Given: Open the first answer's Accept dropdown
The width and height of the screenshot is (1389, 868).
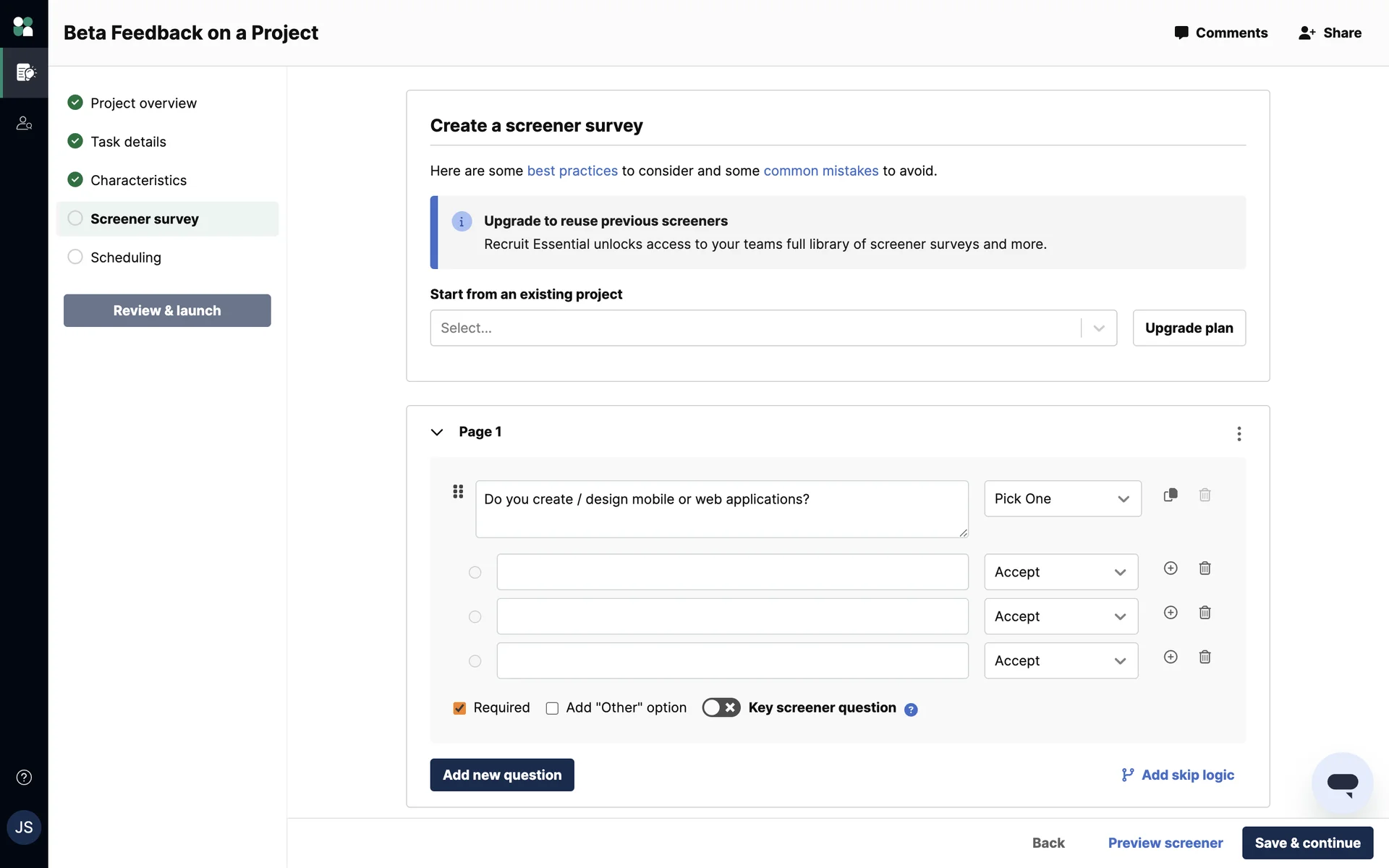Looking at the screenshot, I should [1061, 572].
